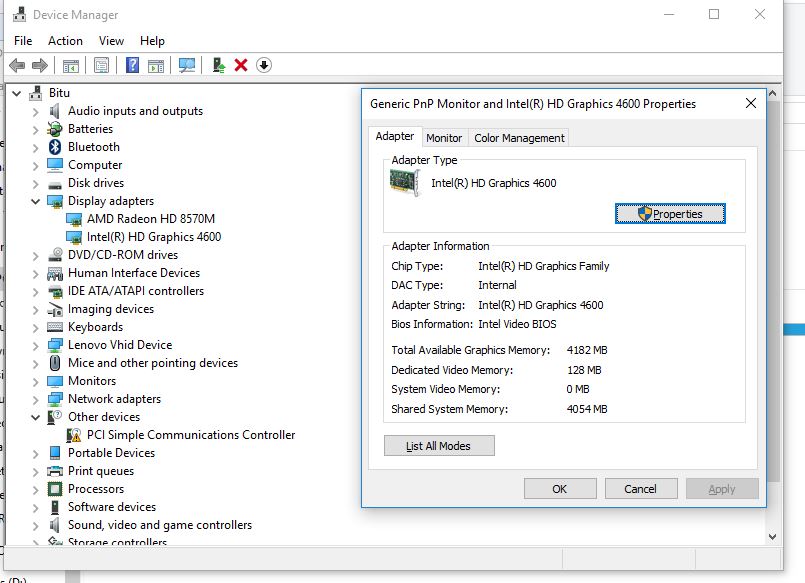Click 'Intel(R) HD Graphics Family' chip type

pos(544,266)
